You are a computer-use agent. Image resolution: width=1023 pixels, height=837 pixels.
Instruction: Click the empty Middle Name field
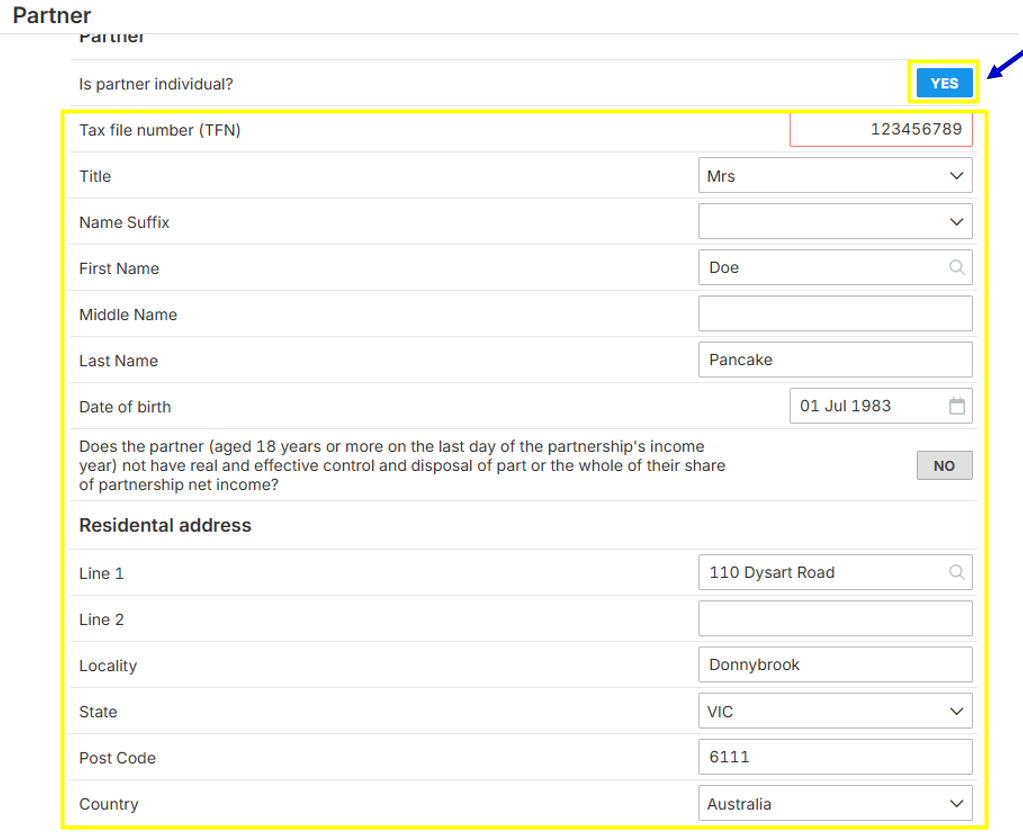[x=835, y=314]
